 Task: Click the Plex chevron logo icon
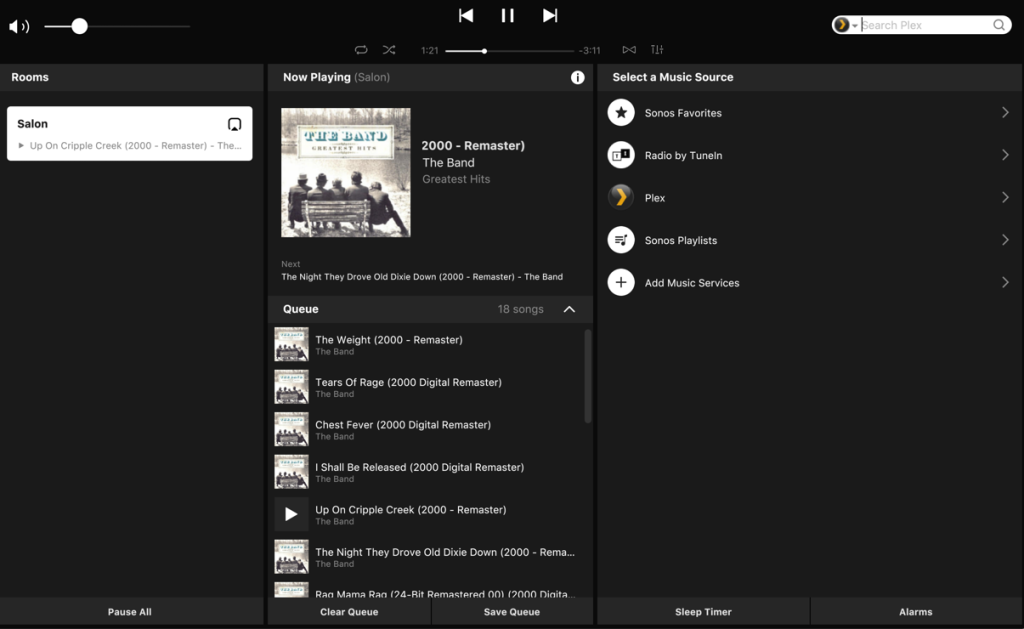coord(621,197)
